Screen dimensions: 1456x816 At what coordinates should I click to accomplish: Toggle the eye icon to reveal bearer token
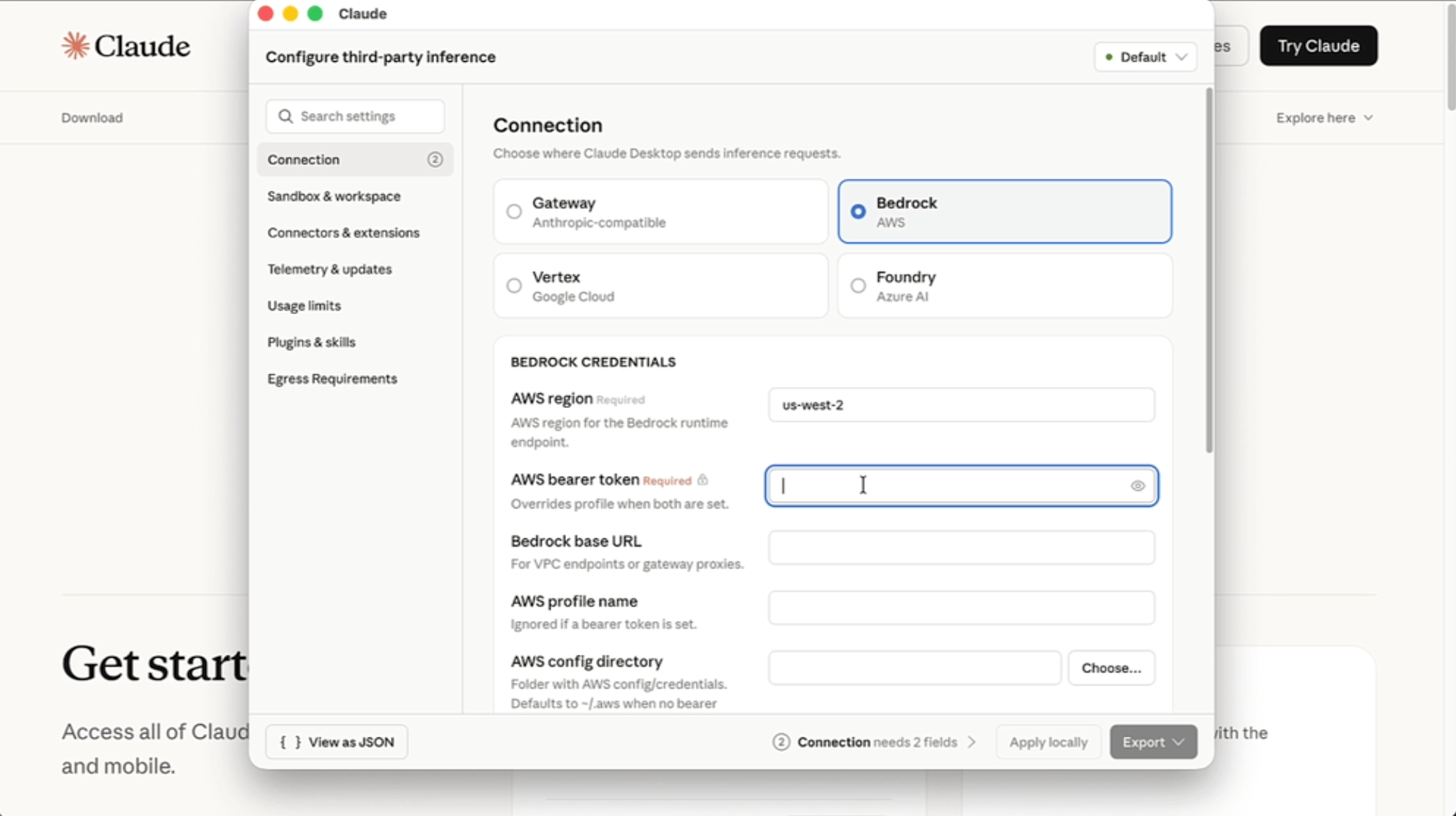coord(1137,486)
